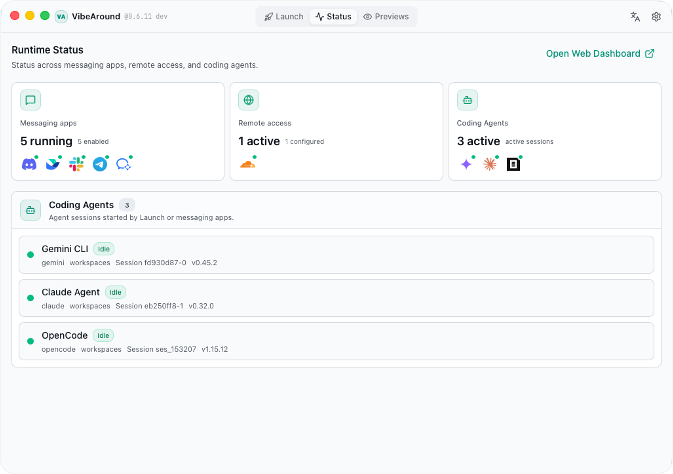
Task: Click the '1 active' remote access text
Action: tap(259, 141)
